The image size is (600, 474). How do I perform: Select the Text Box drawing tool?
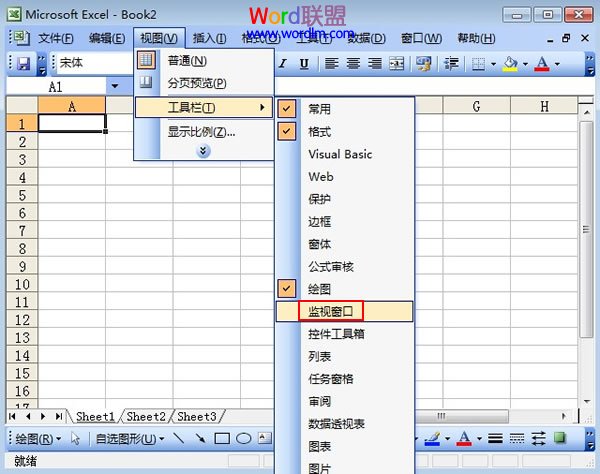click(265, 438)
